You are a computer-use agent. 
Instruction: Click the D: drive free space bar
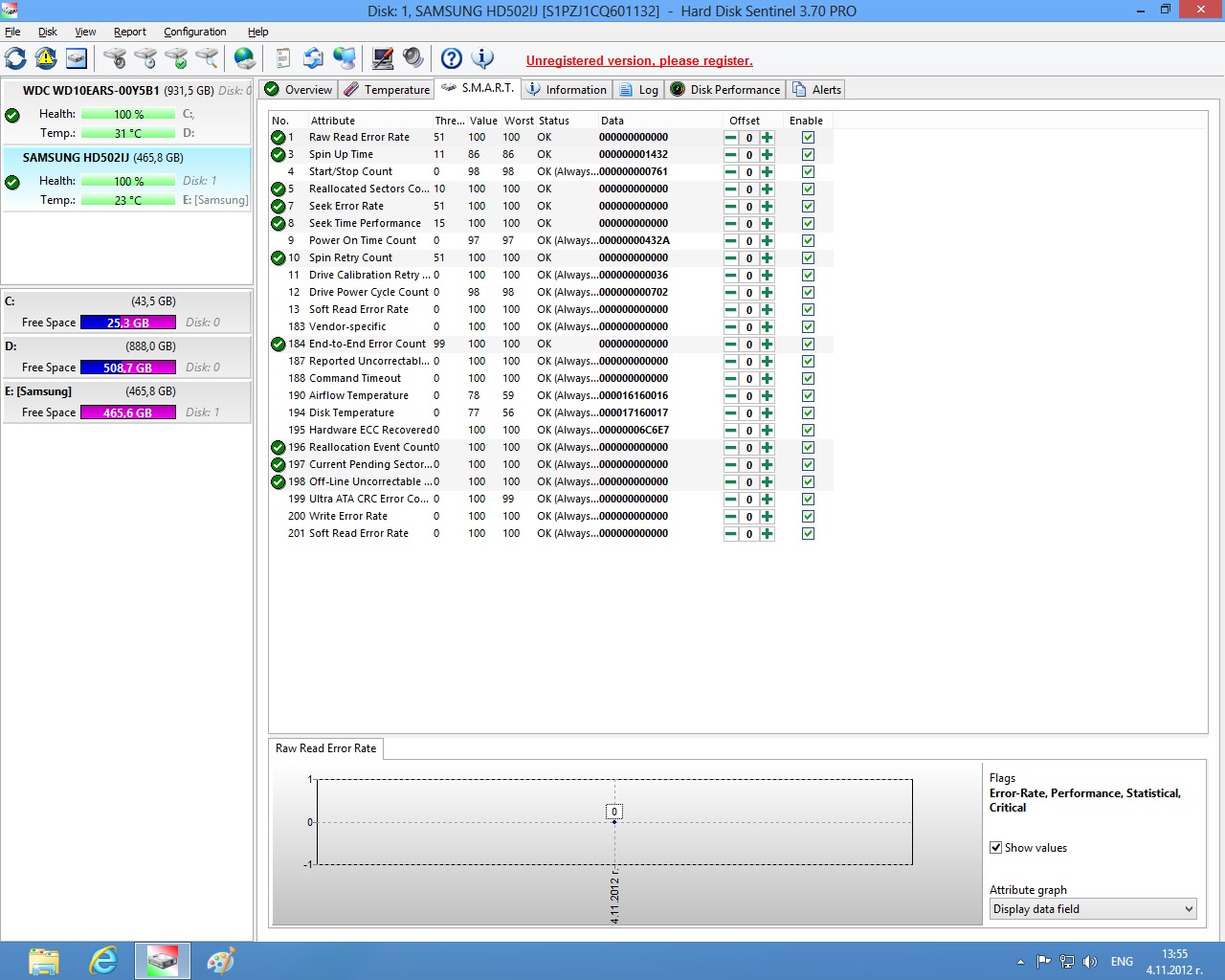click(x=128, y=367)
